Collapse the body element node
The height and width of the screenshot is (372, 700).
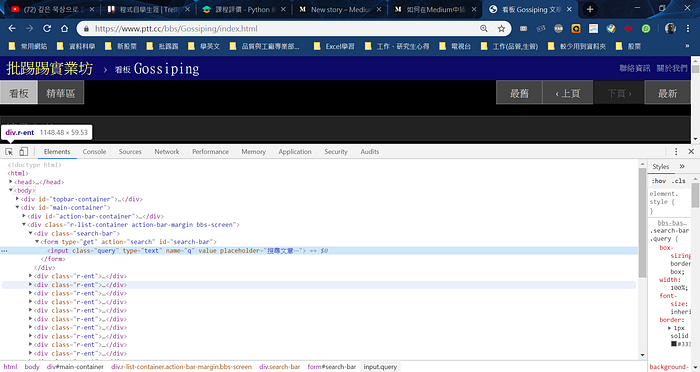(x=11, y=190)
